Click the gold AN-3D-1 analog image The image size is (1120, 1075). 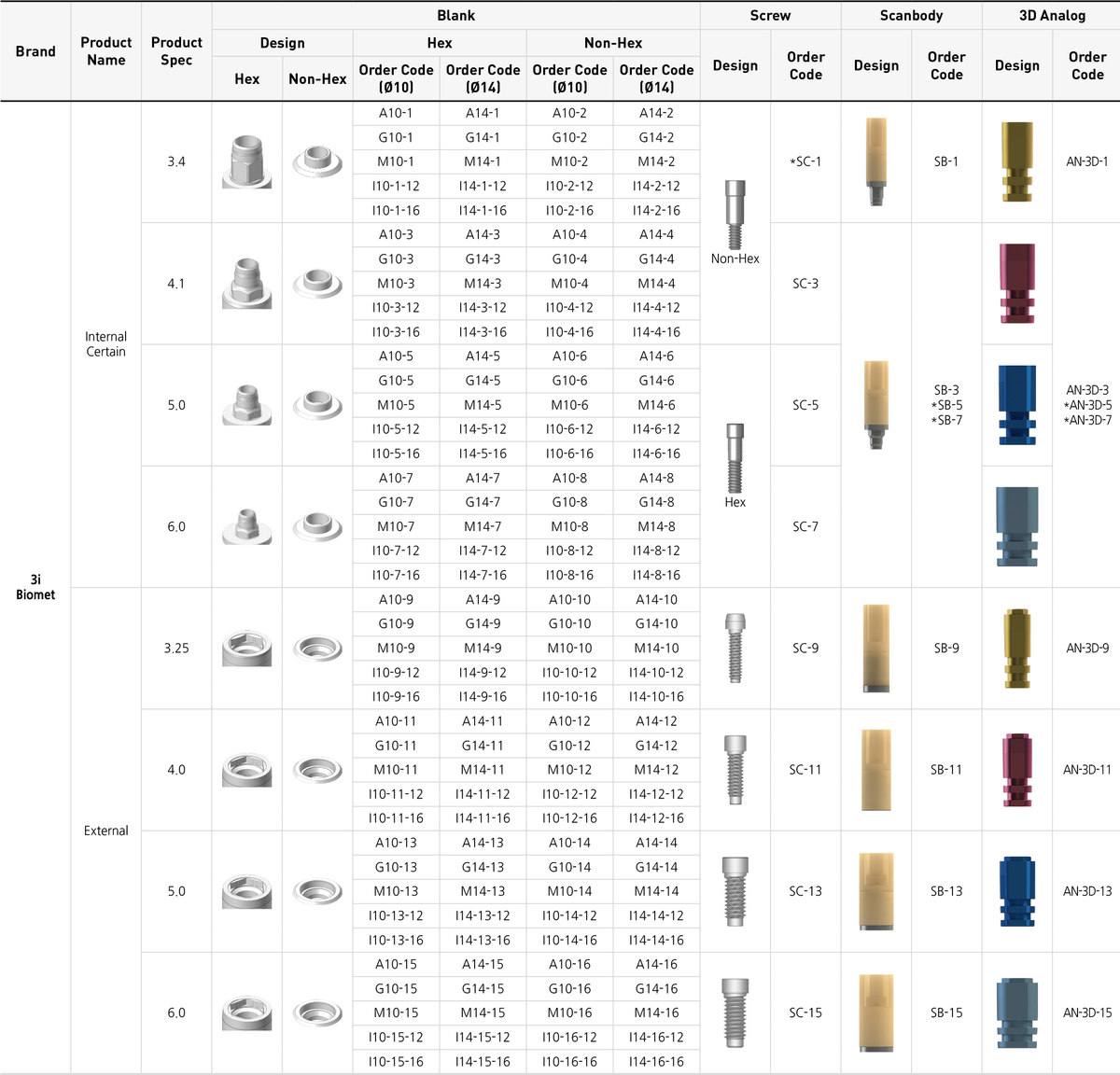click(x=1017, y=161)
